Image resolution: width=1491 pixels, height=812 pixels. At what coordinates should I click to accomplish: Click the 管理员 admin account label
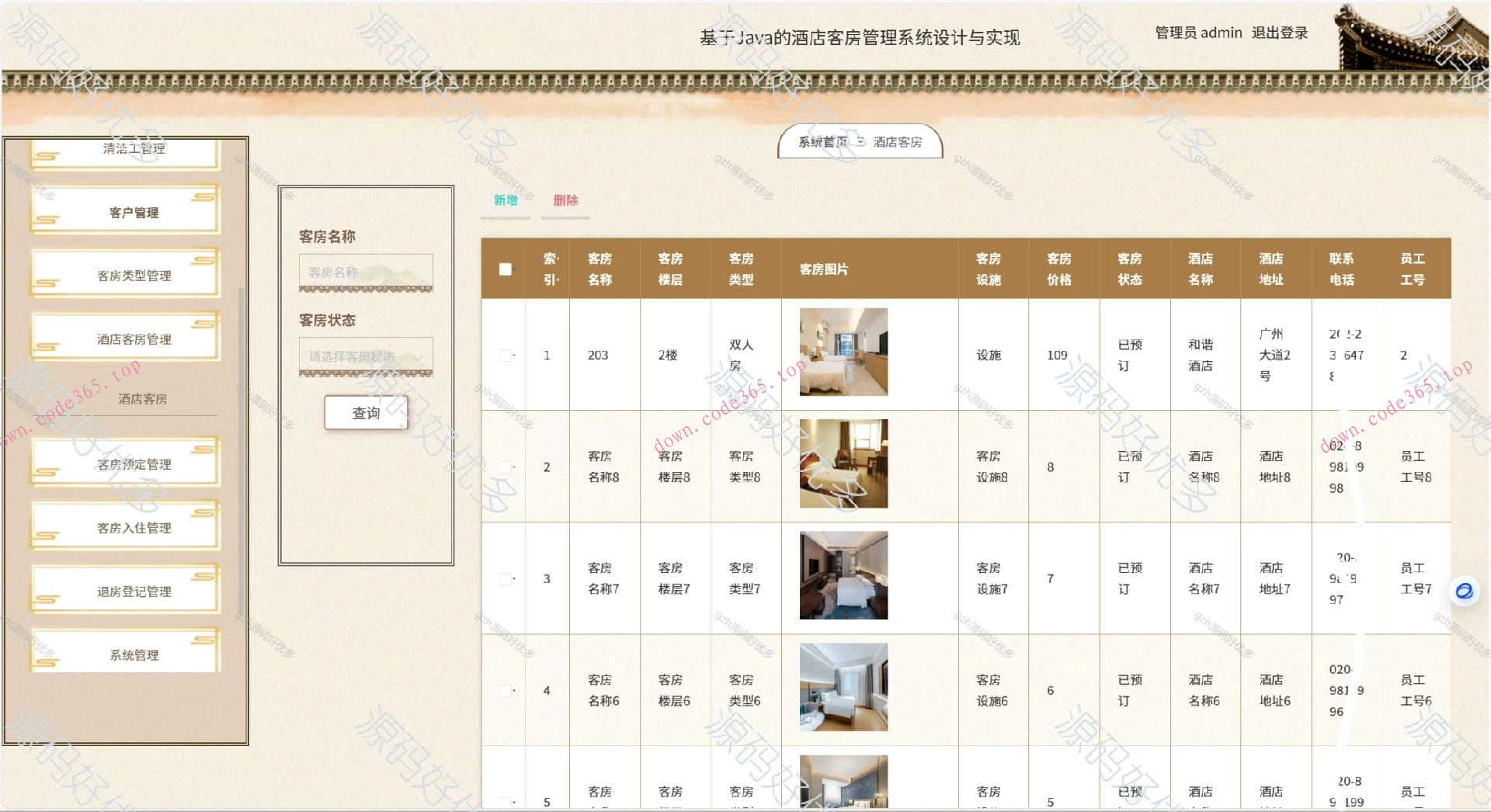click(1198, 33)
